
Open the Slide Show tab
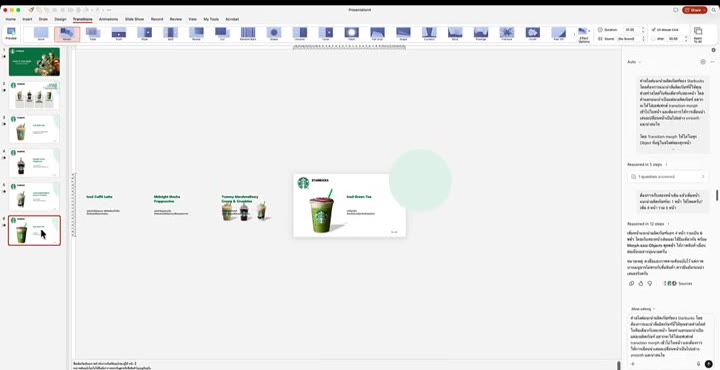click(x=135, y=19)
